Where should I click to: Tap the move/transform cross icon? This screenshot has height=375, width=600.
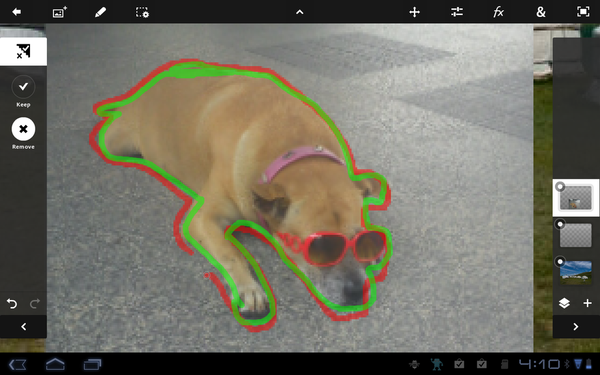(x=414, y=12)
